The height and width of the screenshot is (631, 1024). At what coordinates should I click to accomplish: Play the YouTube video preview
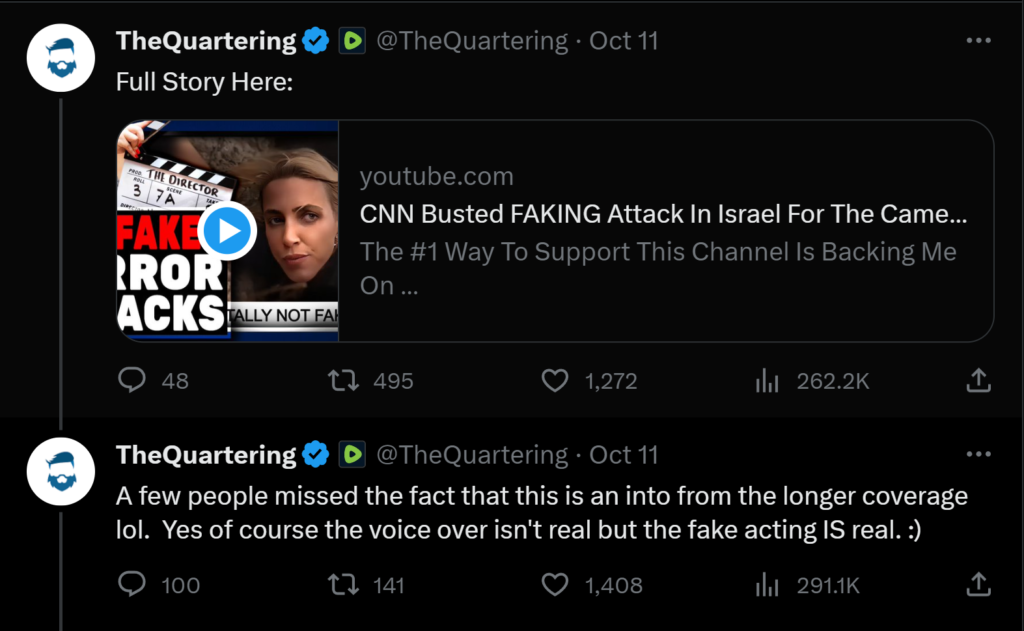[228, 232]
